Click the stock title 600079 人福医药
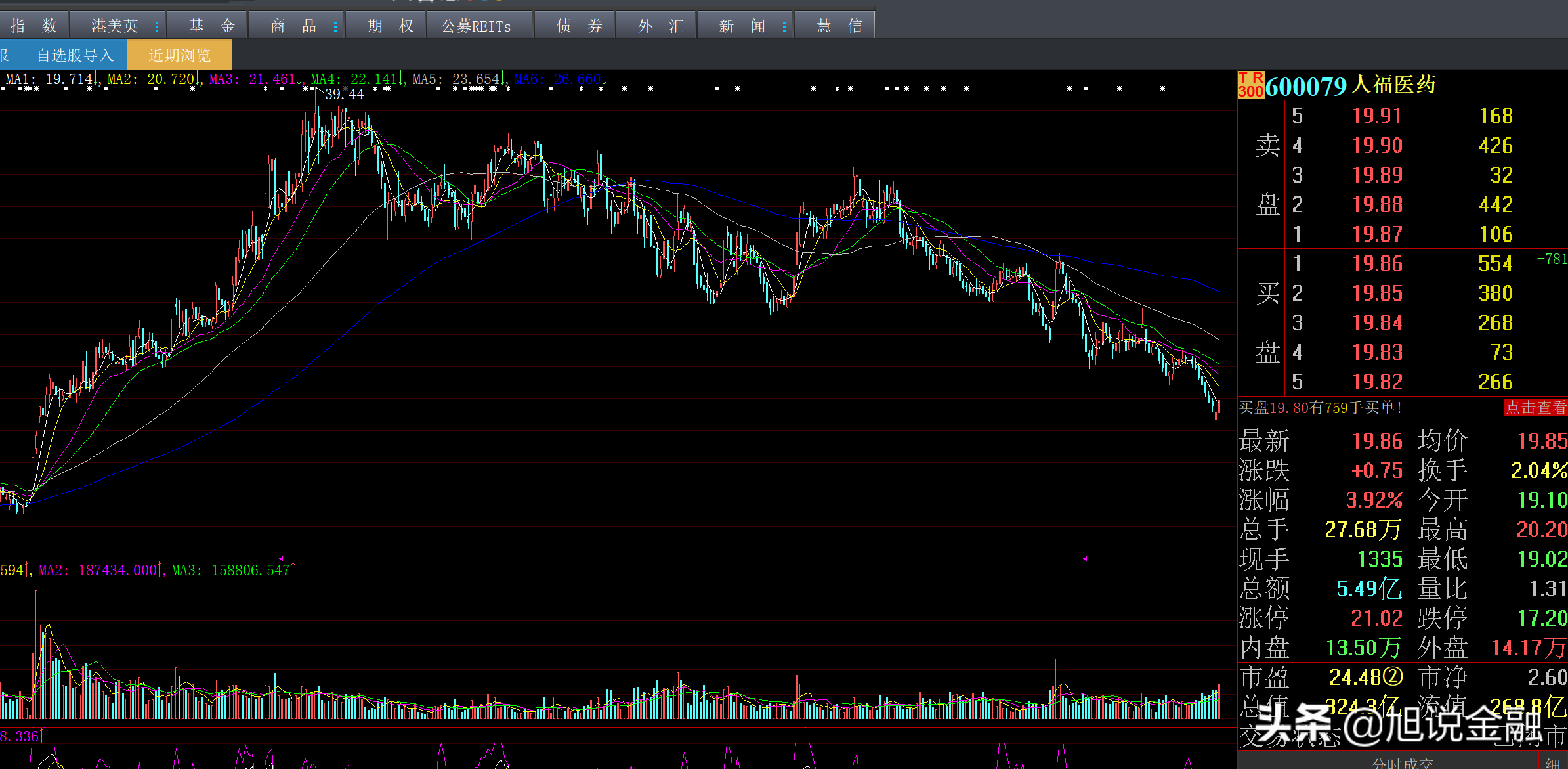This screenshot has width=1568, height=769. [x=1350, y=85]
